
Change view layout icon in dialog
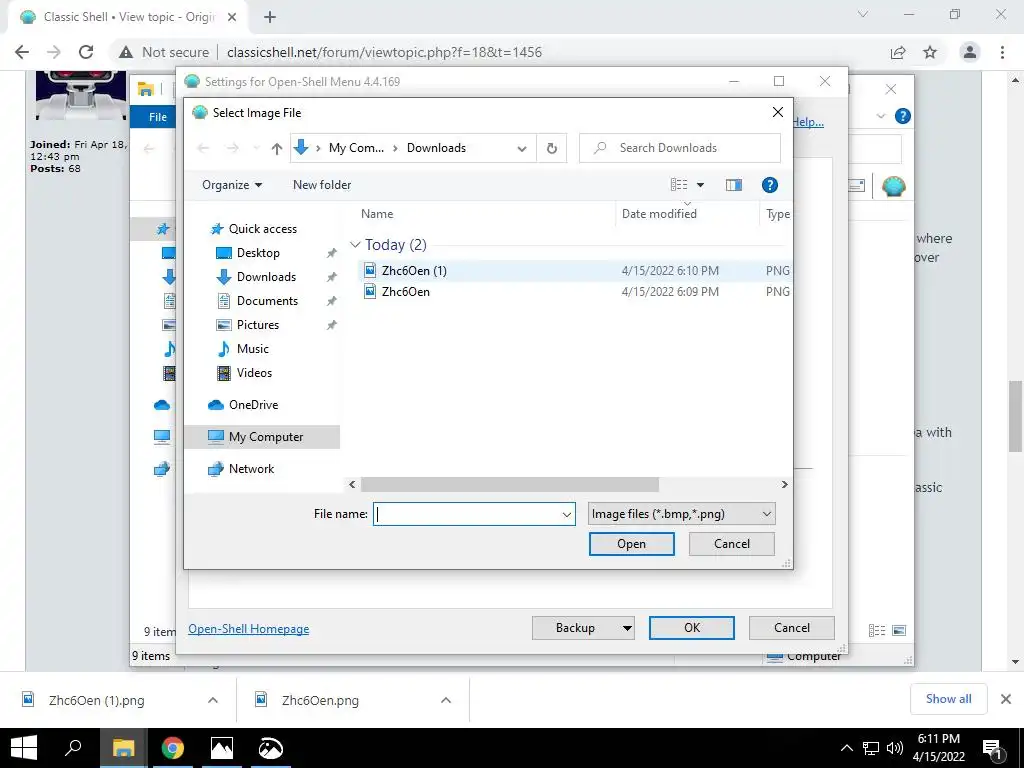point(679,185)
